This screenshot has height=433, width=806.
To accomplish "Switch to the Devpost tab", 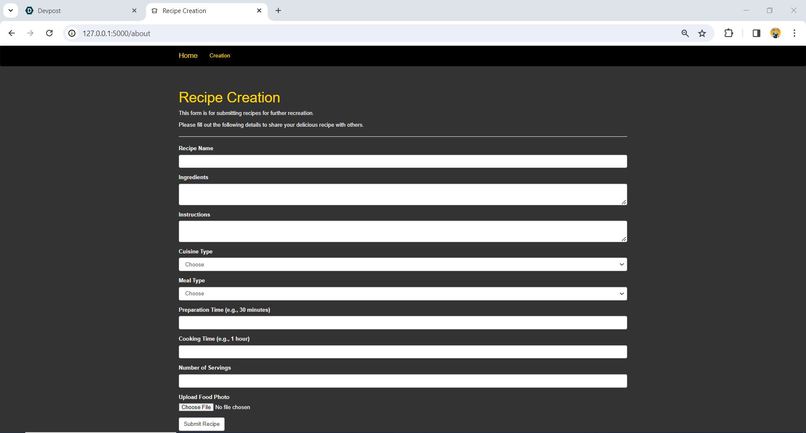I will point(82,11).
